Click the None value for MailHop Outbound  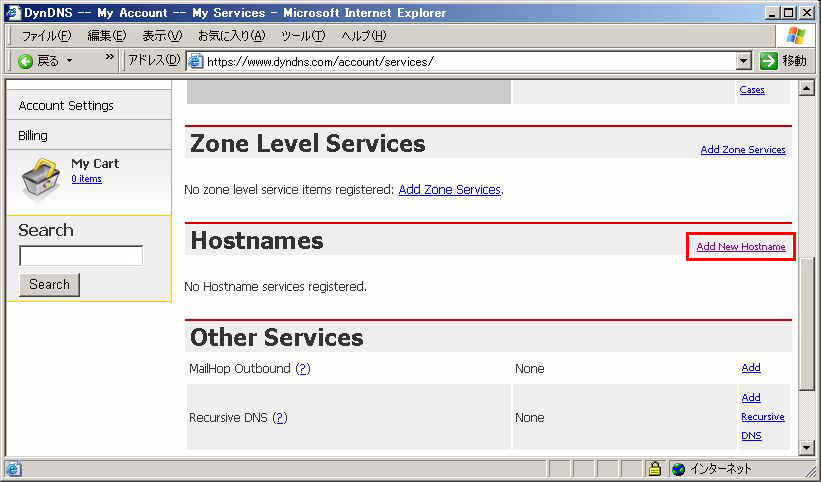[529, 369]
